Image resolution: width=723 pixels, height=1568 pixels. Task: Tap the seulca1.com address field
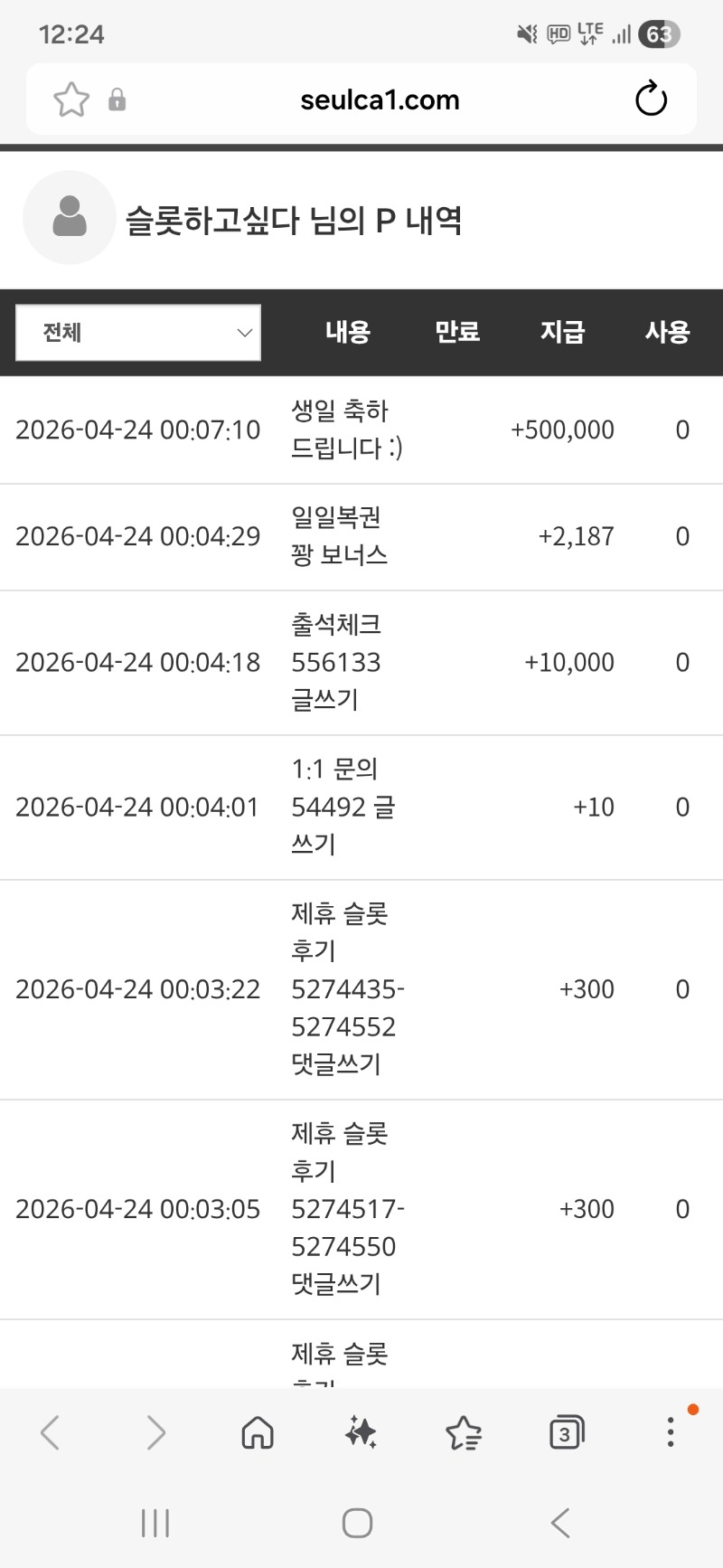380,99
